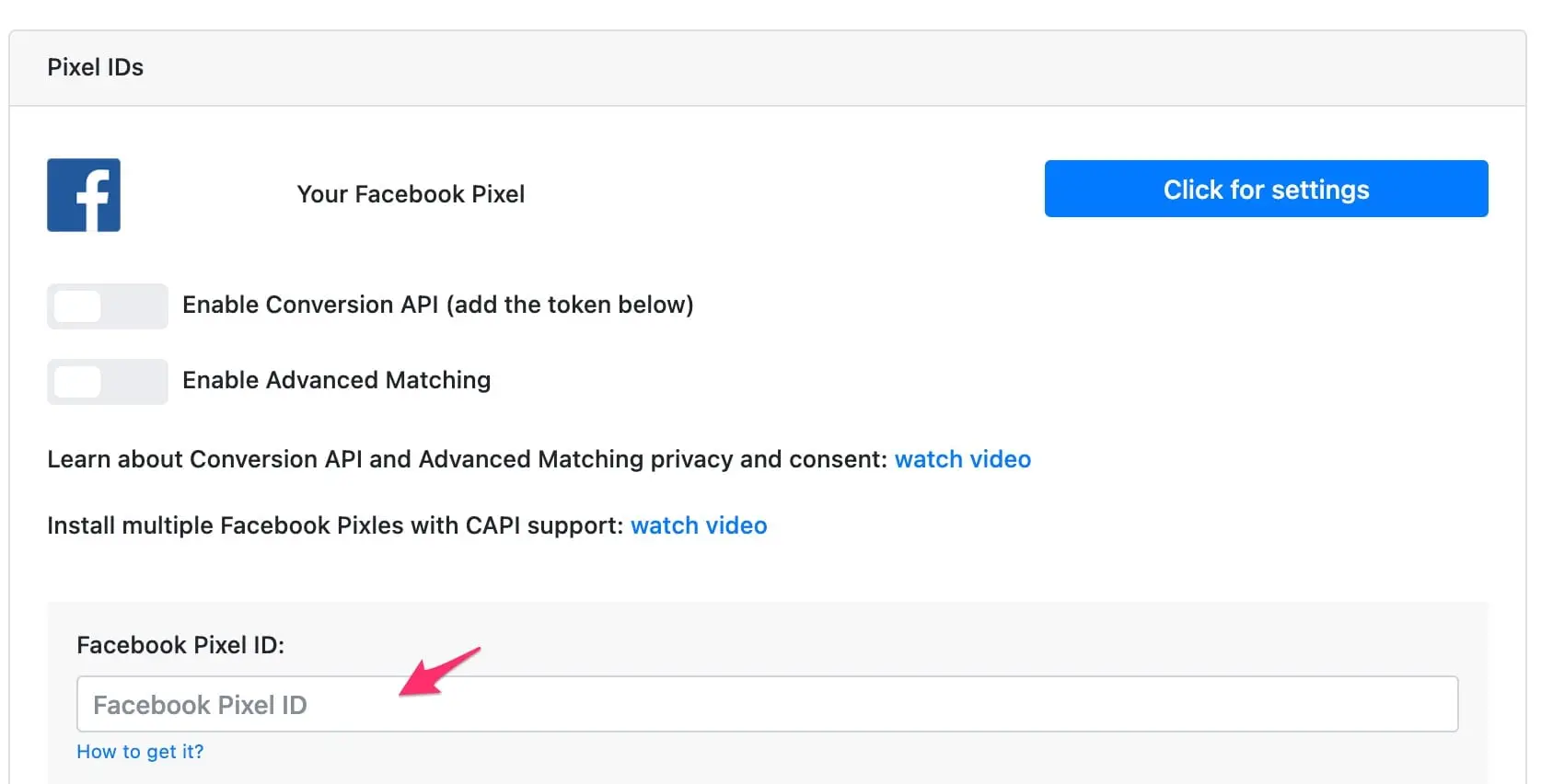
Task: Click the How to get it? link
Action: [x=140, y=752]
